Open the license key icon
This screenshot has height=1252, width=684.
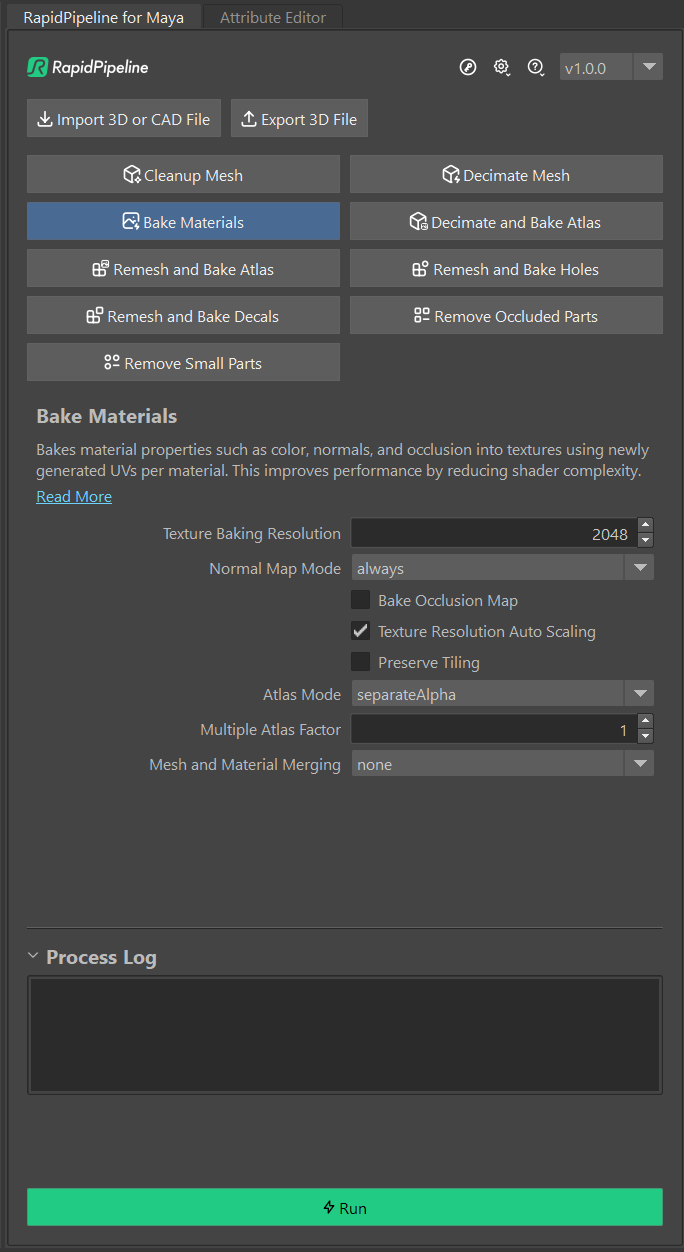[x=468, y=67]
